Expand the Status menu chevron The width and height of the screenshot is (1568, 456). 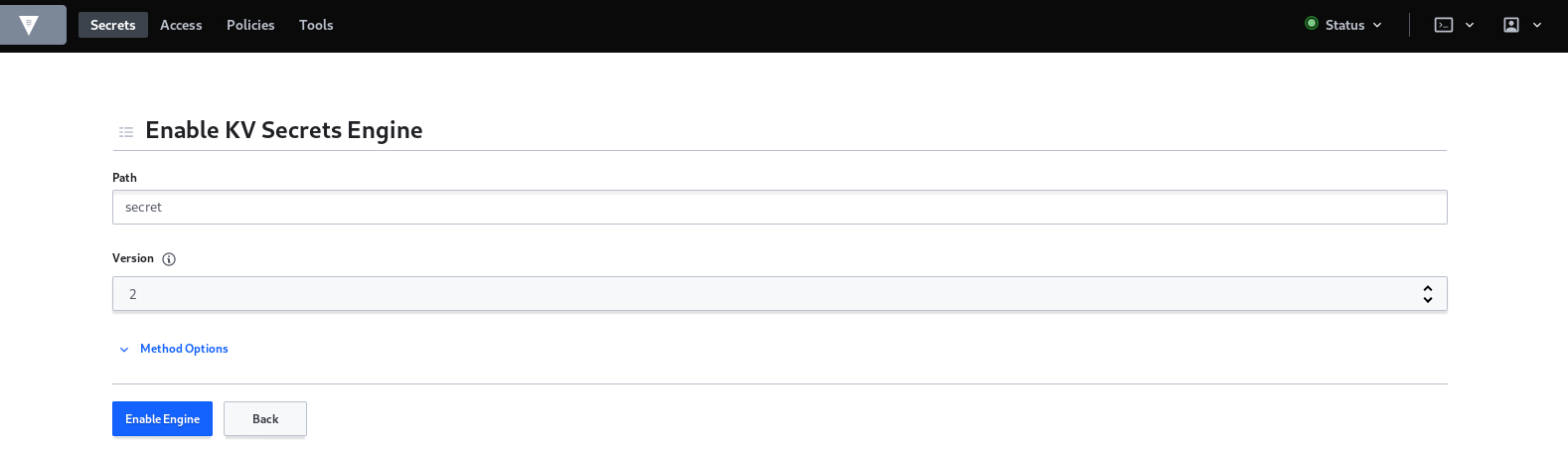[1377, 25]
